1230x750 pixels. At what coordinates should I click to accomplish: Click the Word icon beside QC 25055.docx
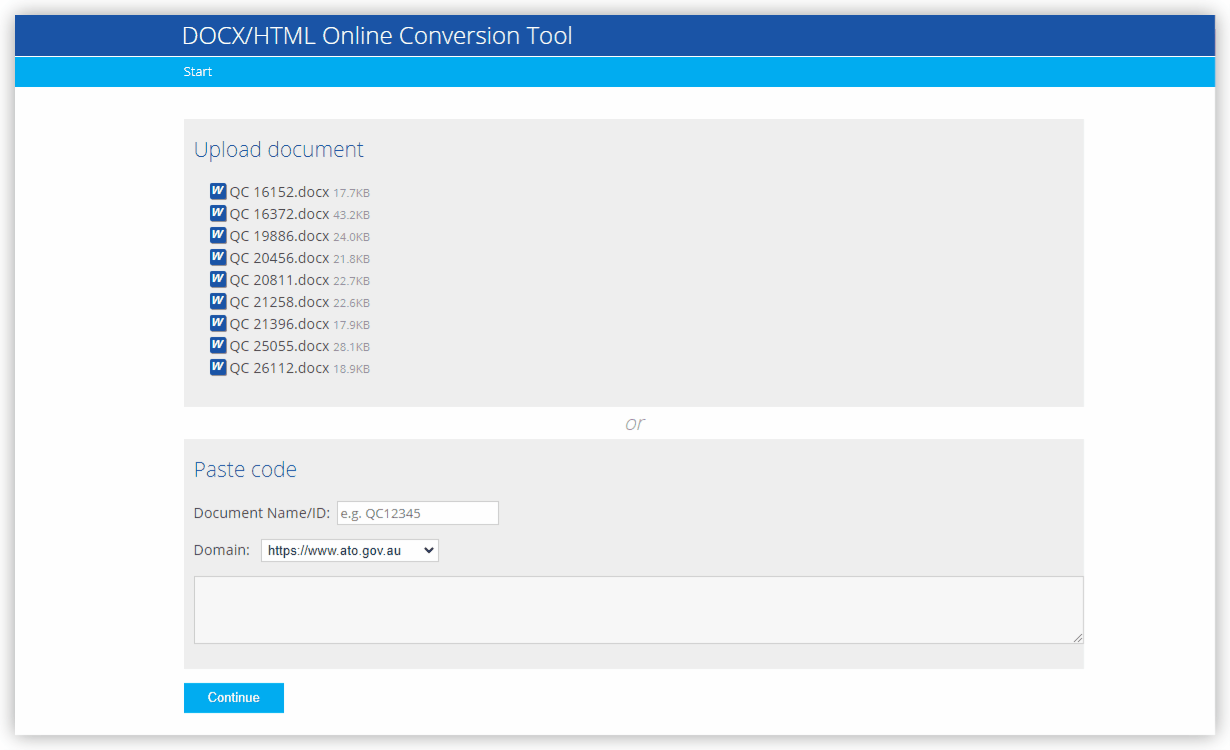click(x=218, y=346)
